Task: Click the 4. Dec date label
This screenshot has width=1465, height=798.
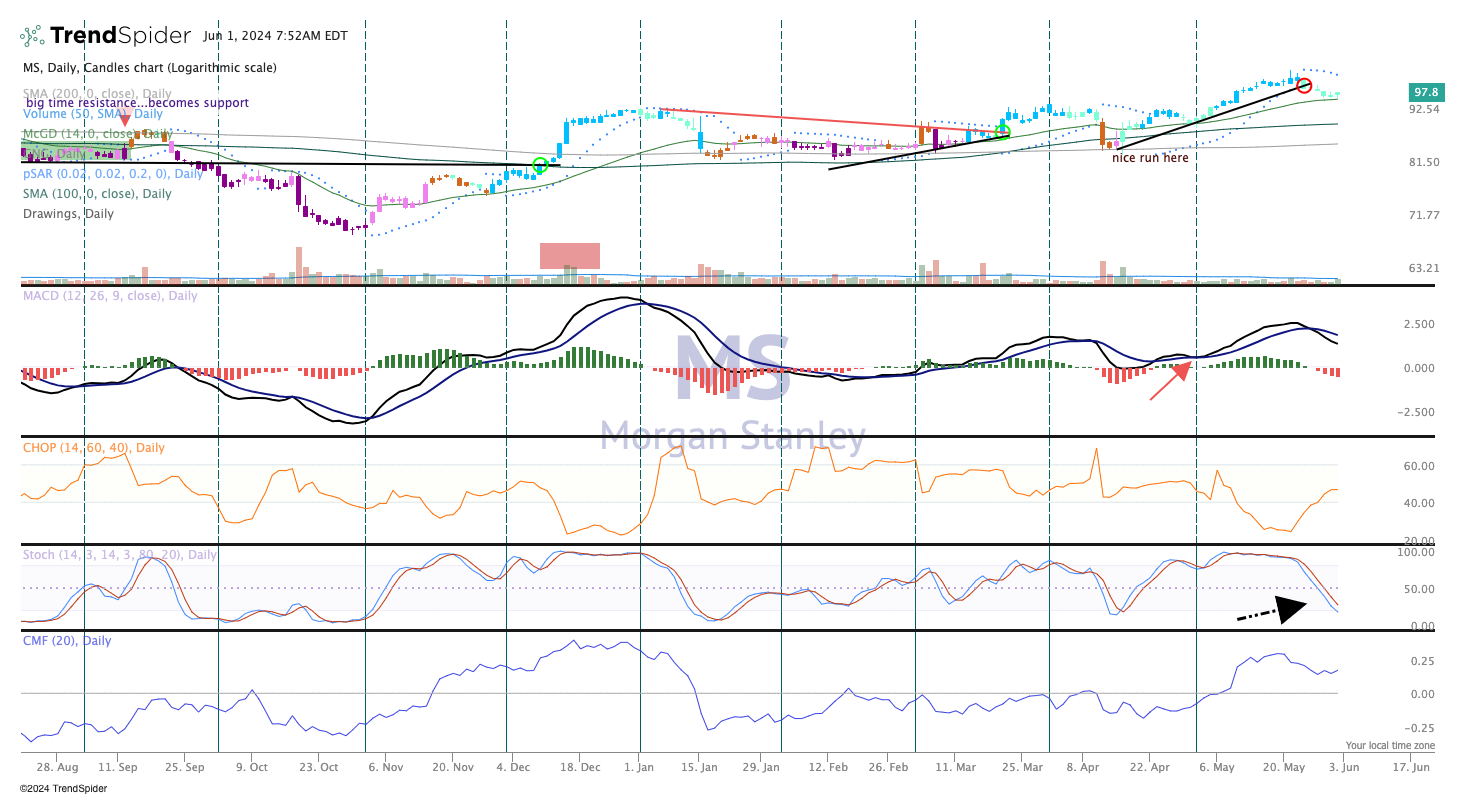Action: 514,768
